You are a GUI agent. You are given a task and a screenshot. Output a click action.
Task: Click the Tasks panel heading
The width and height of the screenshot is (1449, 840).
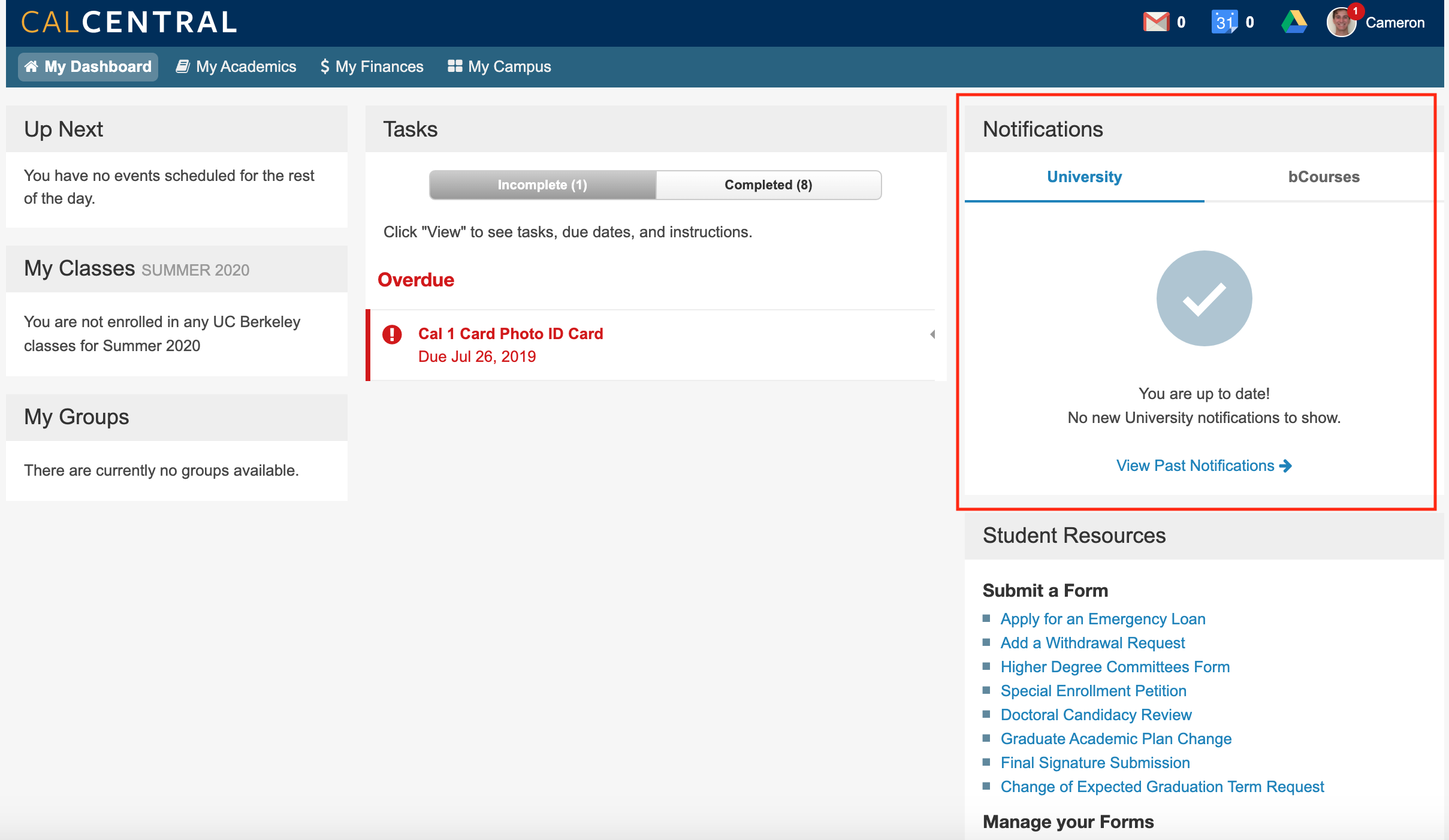(x=410, y=129)
